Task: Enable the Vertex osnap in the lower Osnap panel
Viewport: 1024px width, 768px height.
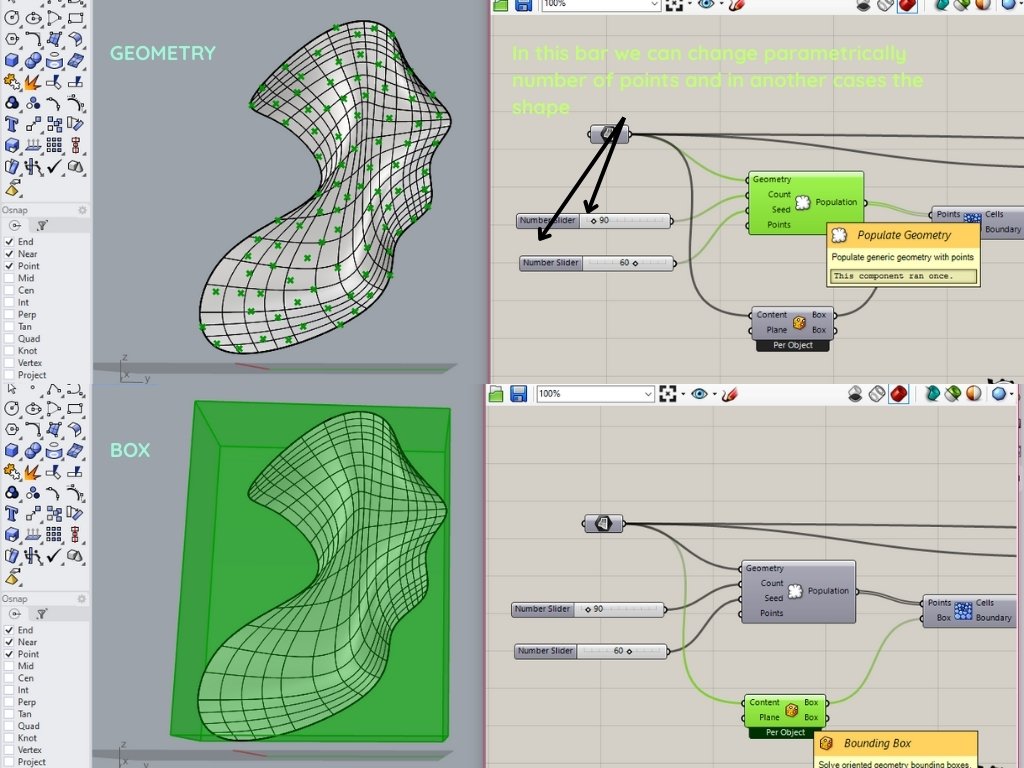Action: (x=10, y=750)
